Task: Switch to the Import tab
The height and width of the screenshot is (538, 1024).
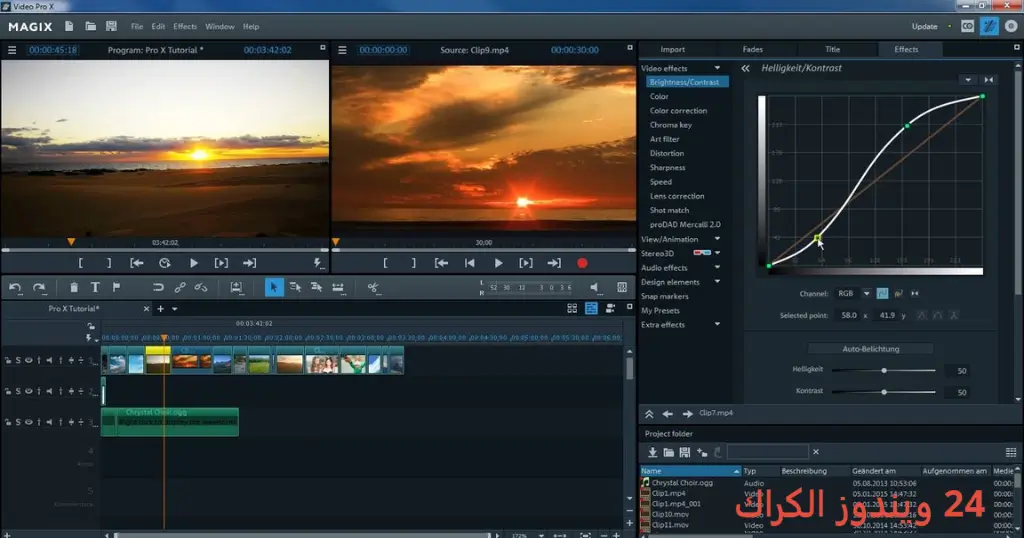Action: click(673, 50)
